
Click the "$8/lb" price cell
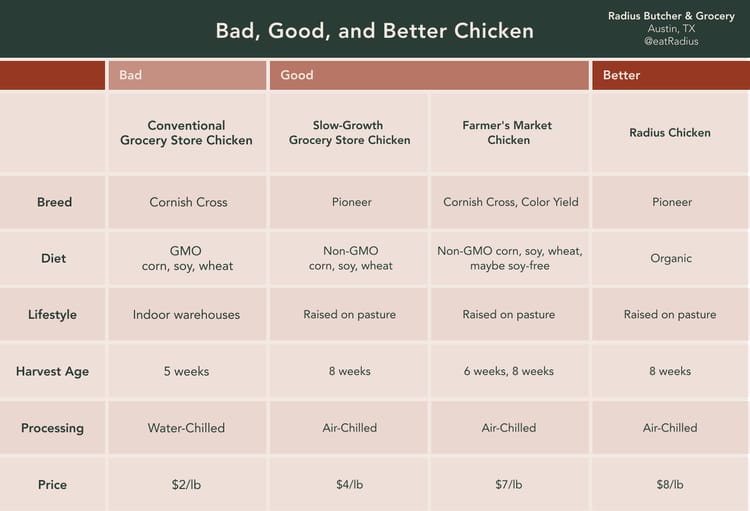[670, 485]
